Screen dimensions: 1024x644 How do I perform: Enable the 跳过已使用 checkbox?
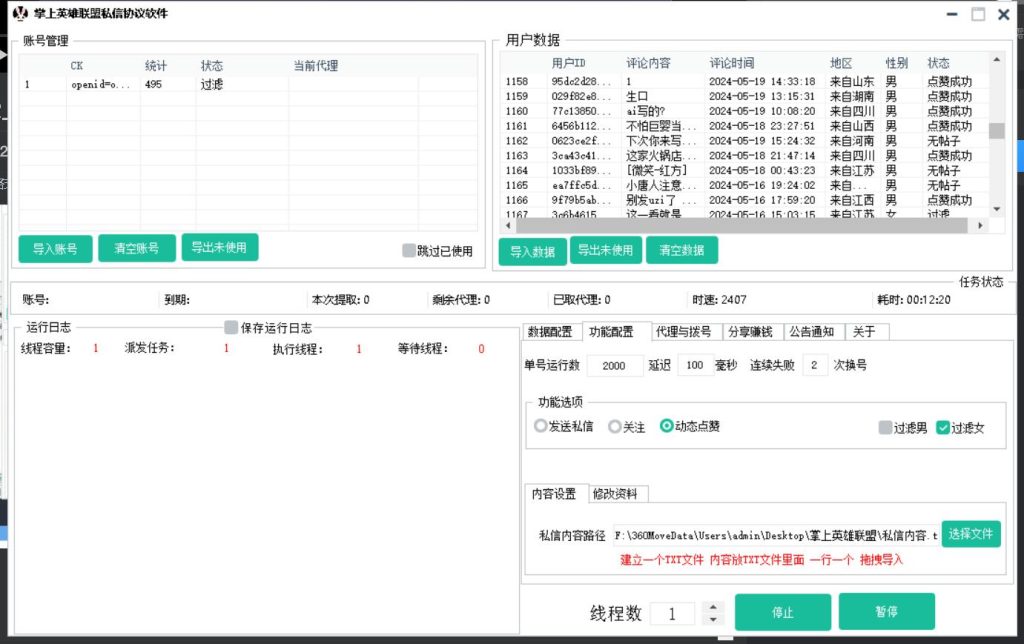[x=408, y=251]
